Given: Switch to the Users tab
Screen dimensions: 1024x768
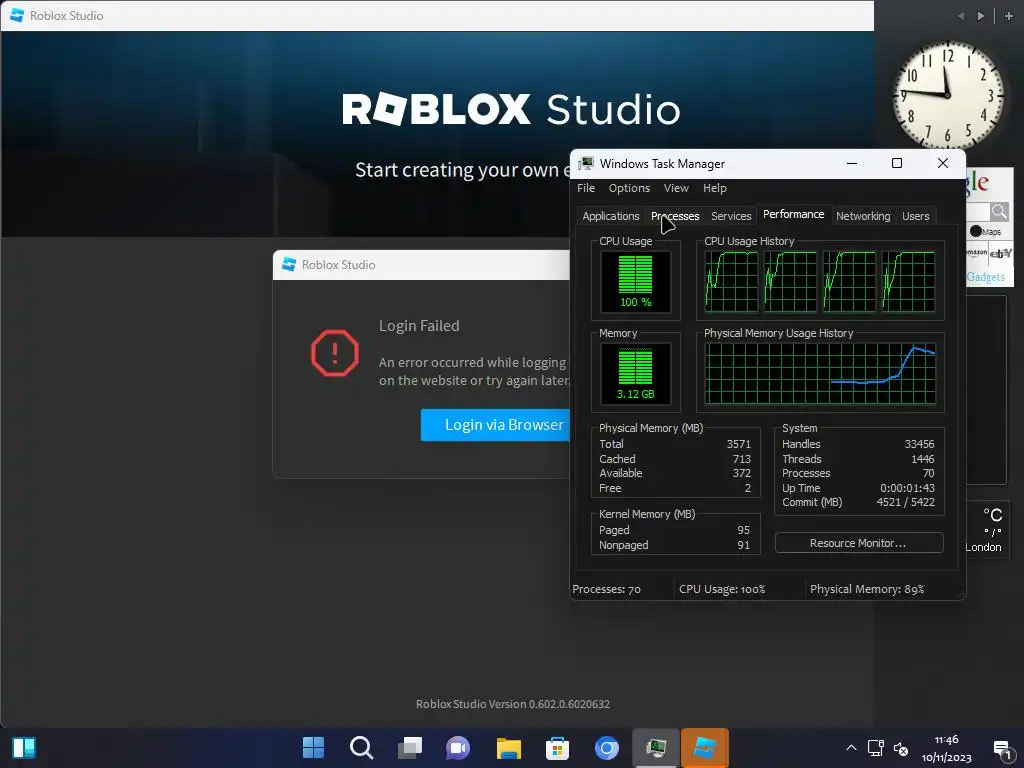Looking at the screenshot, I should click(915, 216).
